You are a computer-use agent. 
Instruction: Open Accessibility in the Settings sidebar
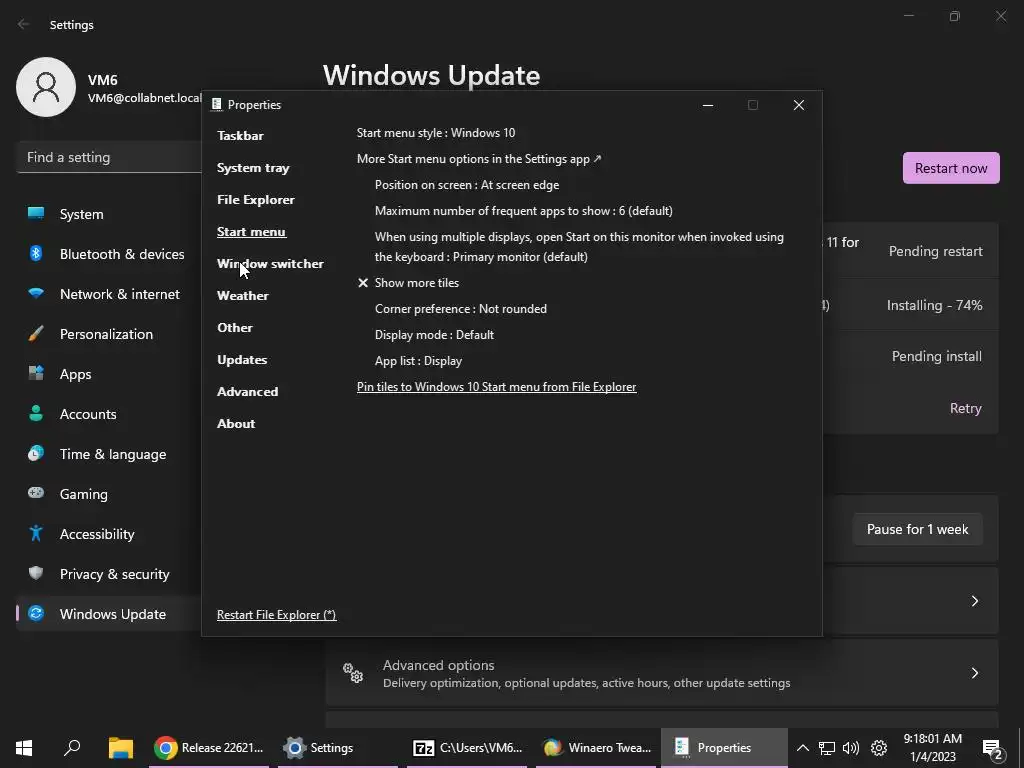tap(108, 534)
